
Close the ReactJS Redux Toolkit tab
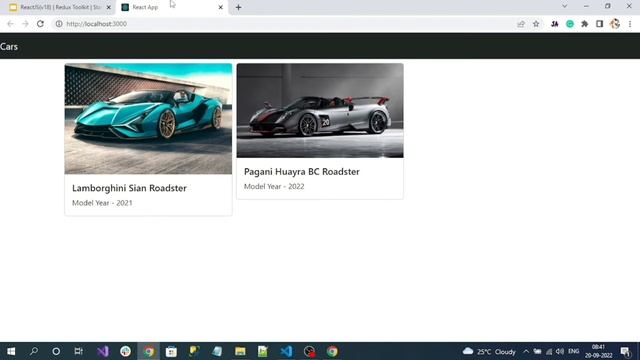click(109, 7)
